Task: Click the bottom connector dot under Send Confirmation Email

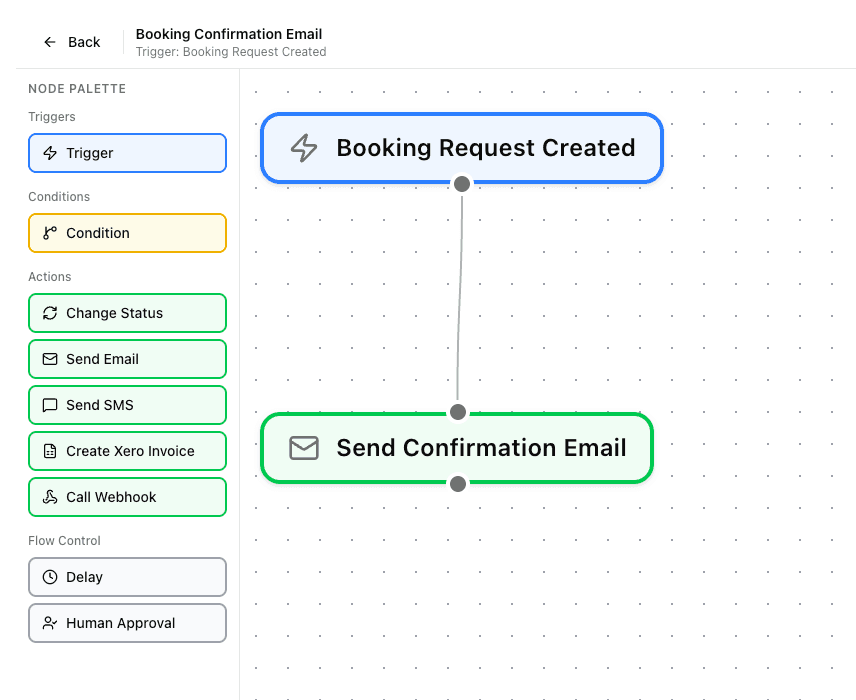Action: click(x=458, y=483)
